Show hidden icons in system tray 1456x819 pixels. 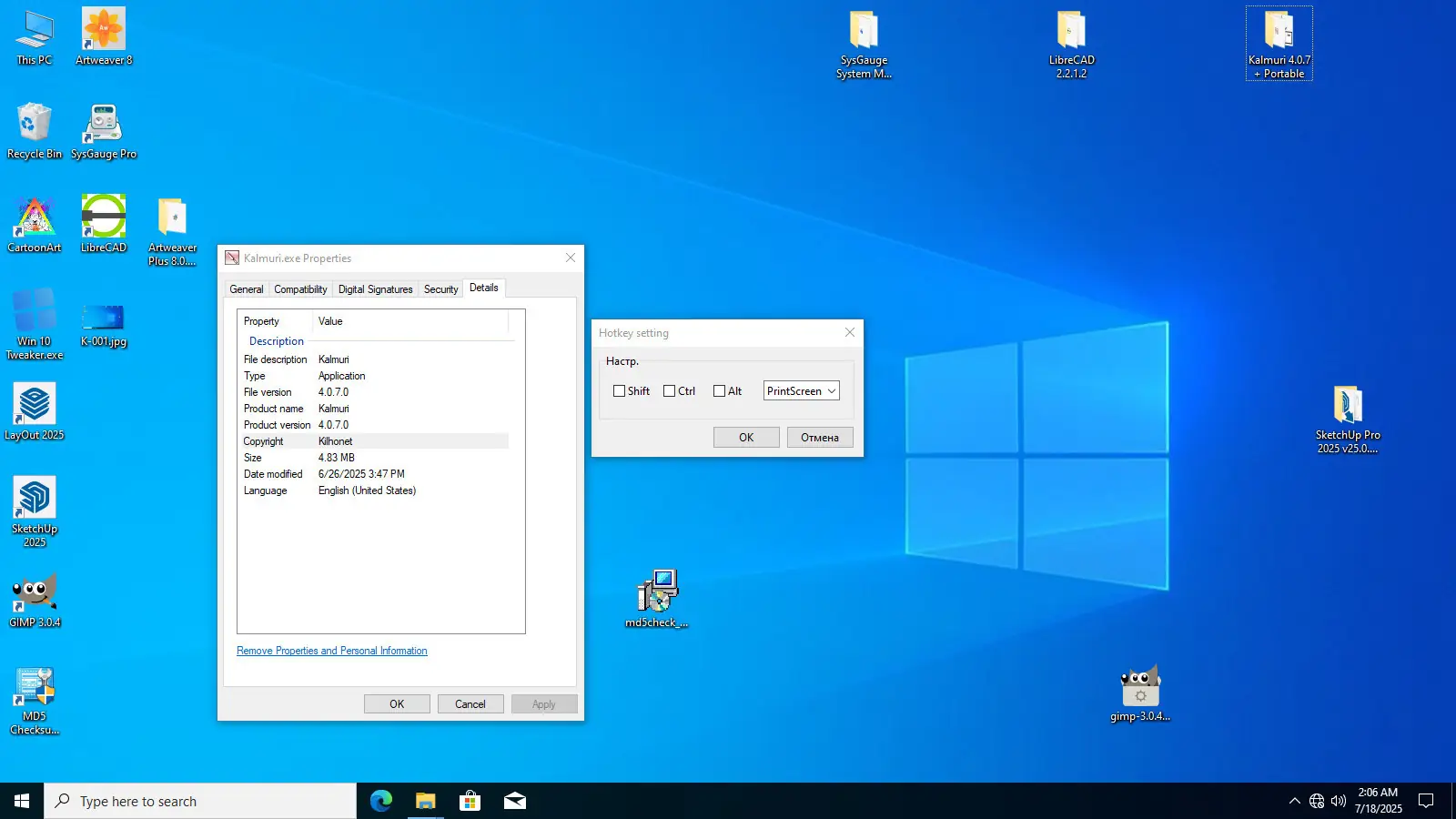[1294, 801]
